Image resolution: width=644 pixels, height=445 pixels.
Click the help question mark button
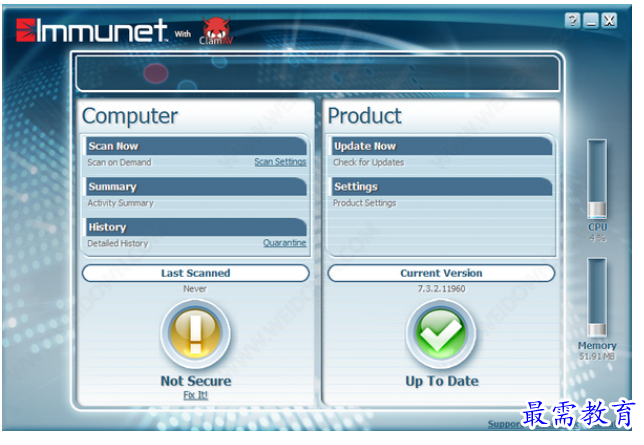[x=572, y=20]
